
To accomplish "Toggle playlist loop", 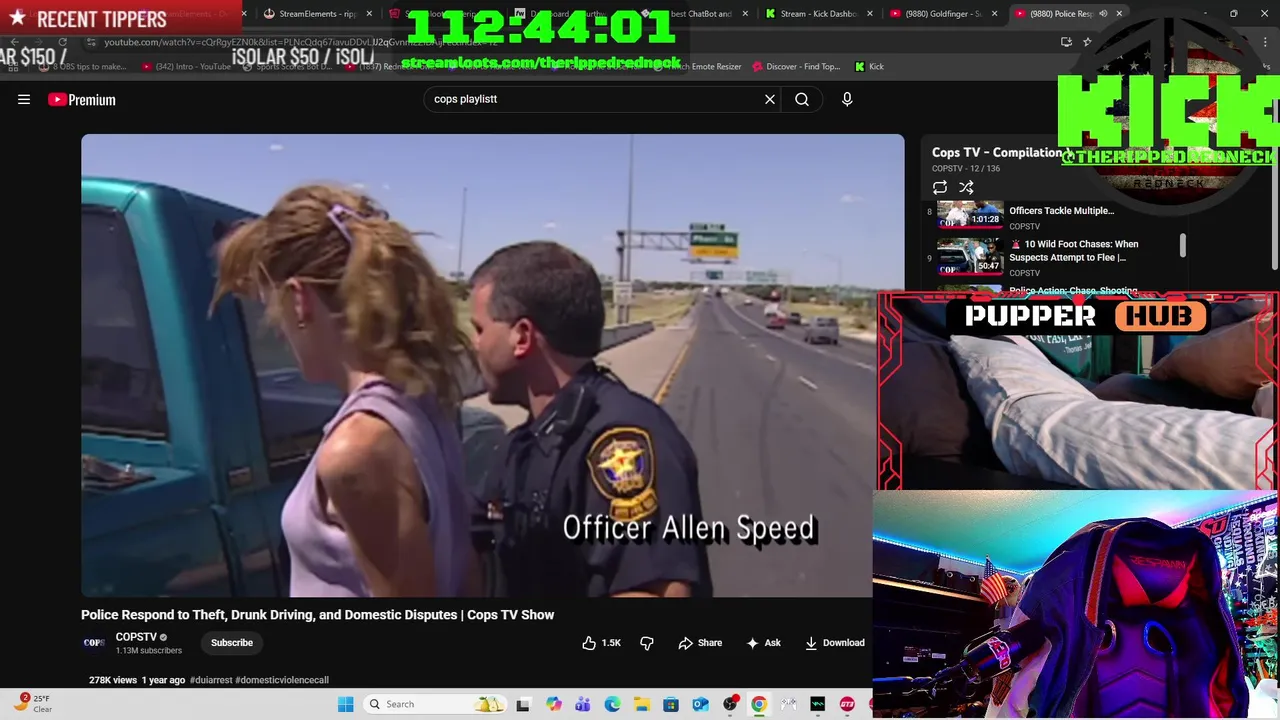I will 940,187.
